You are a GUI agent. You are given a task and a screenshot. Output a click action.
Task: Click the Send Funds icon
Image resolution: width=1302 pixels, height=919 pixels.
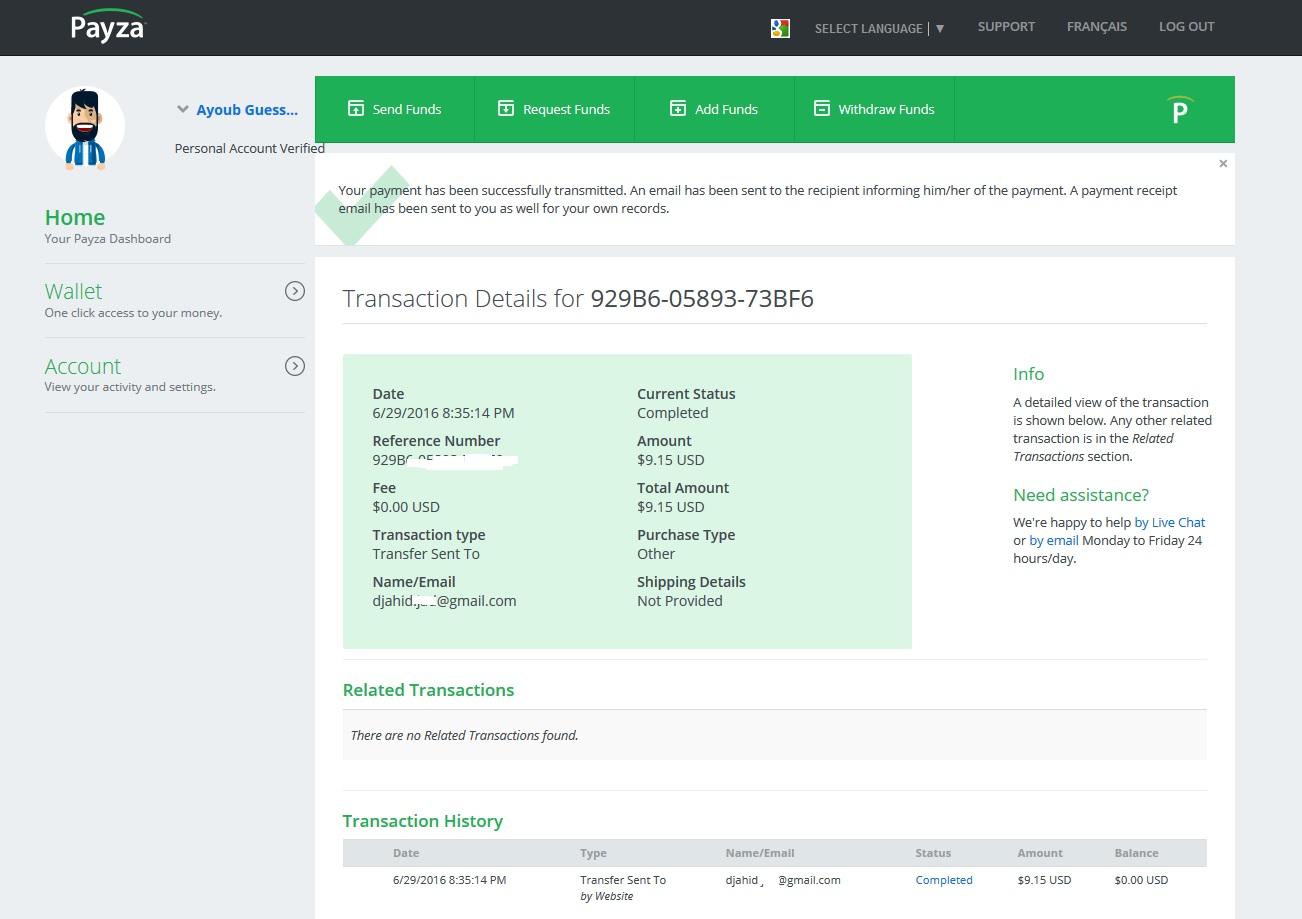coord(355,108)
